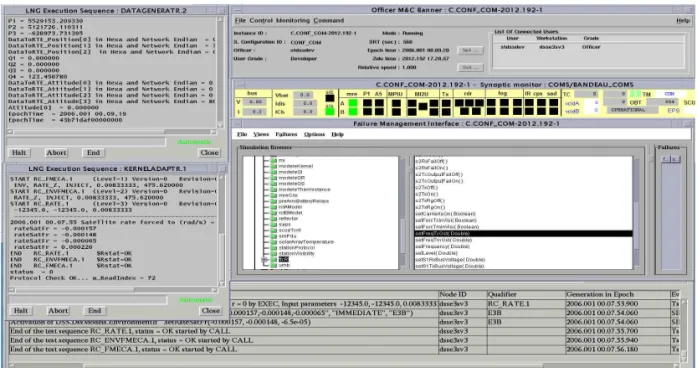Click the KERNELADAPTR.1 command input field
The width and height of the screenshot is (697, 368).
pyautogui.click(x=87, y=300)
